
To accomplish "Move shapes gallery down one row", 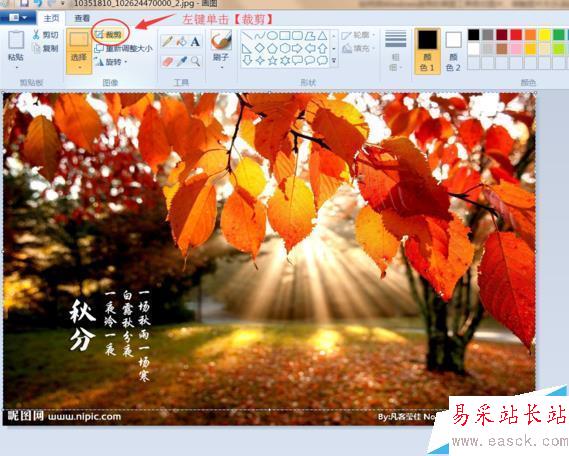I will tap(334, 48).
